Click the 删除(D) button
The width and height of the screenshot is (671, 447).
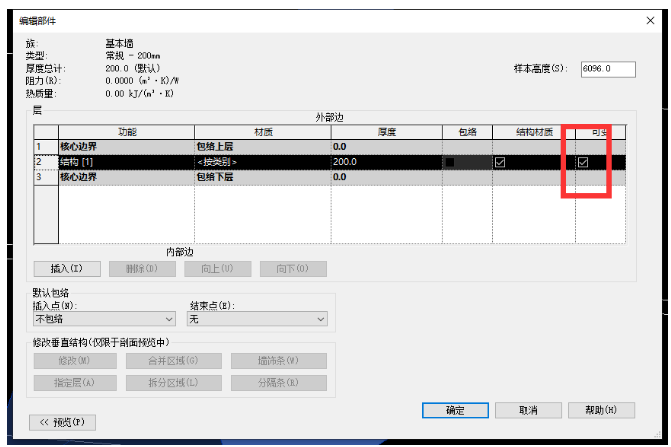coord(142,269)
